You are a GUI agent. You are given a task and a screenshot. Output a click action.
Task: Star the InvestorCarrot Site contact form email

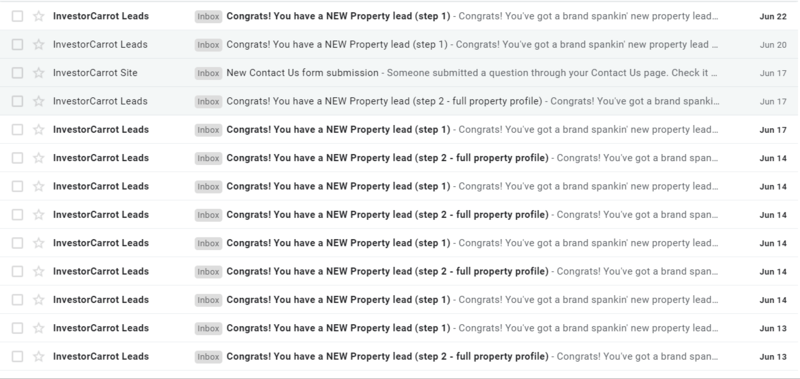[39, 73]
